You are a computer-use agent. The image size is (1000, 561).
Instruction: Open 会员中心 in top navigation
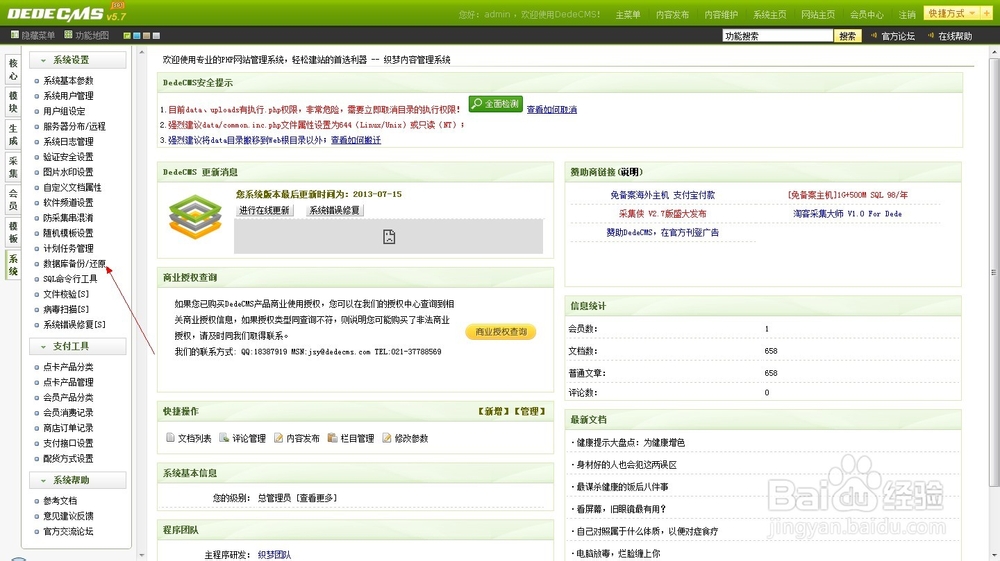point(866,15)
